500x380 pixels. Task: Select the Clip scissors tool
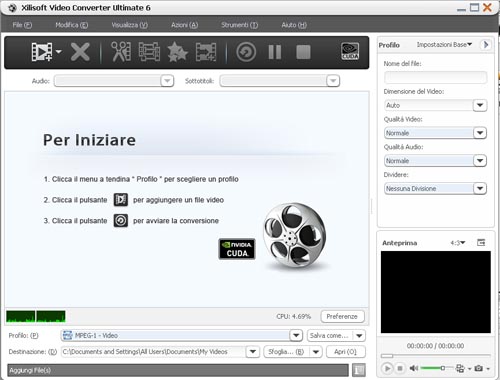pos(121,52)
